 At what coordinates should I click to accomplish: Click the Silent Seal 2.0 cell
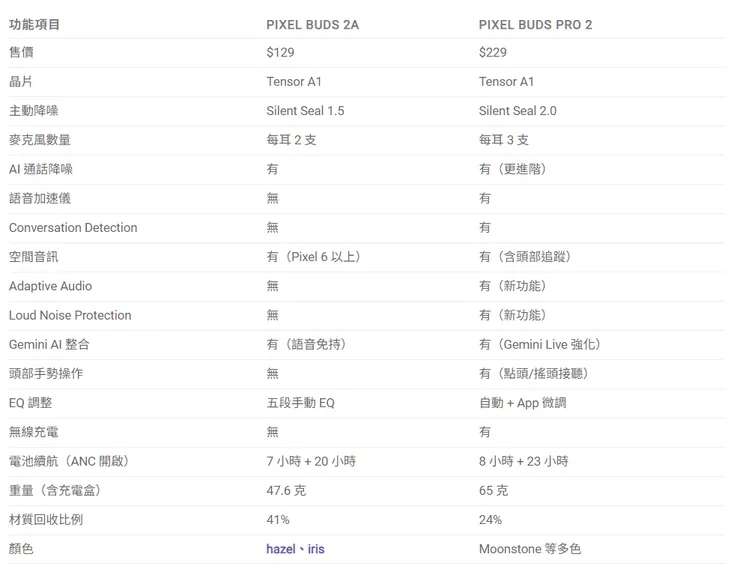pos(518,111)
